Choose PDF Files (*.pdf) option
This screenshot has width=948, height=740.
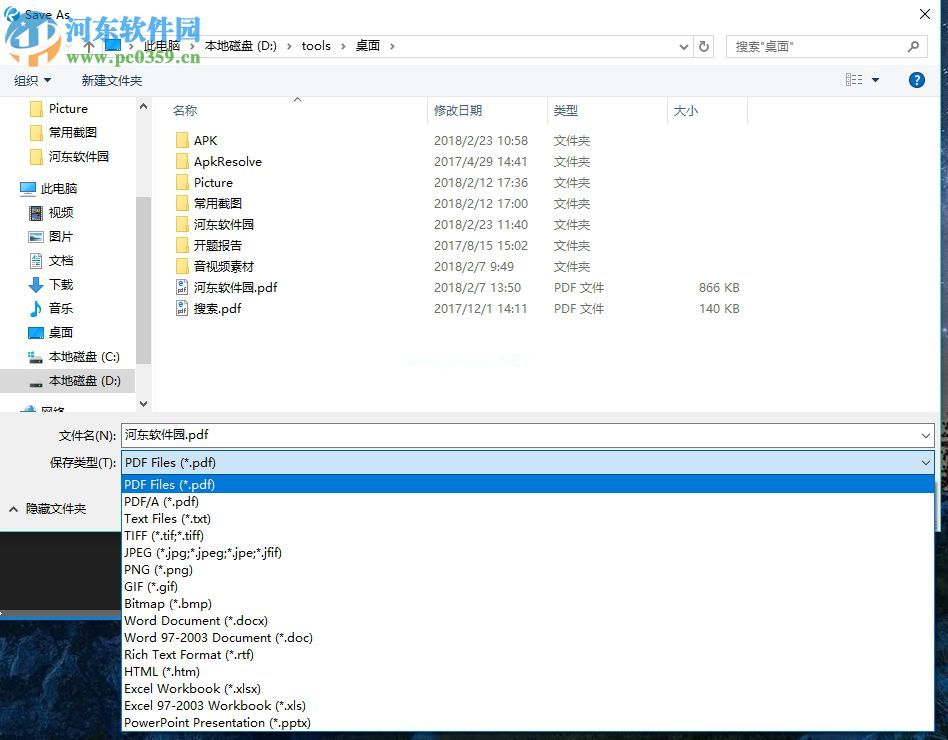tap(528, 484)
